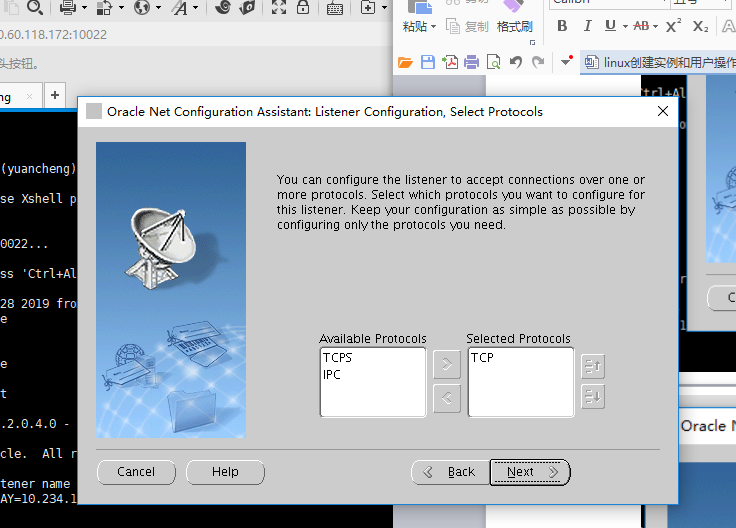Image resolution: width=736 pixels, height=528 pixels.
Task: Open Help for protocol selection
Action: pos(225,472)
